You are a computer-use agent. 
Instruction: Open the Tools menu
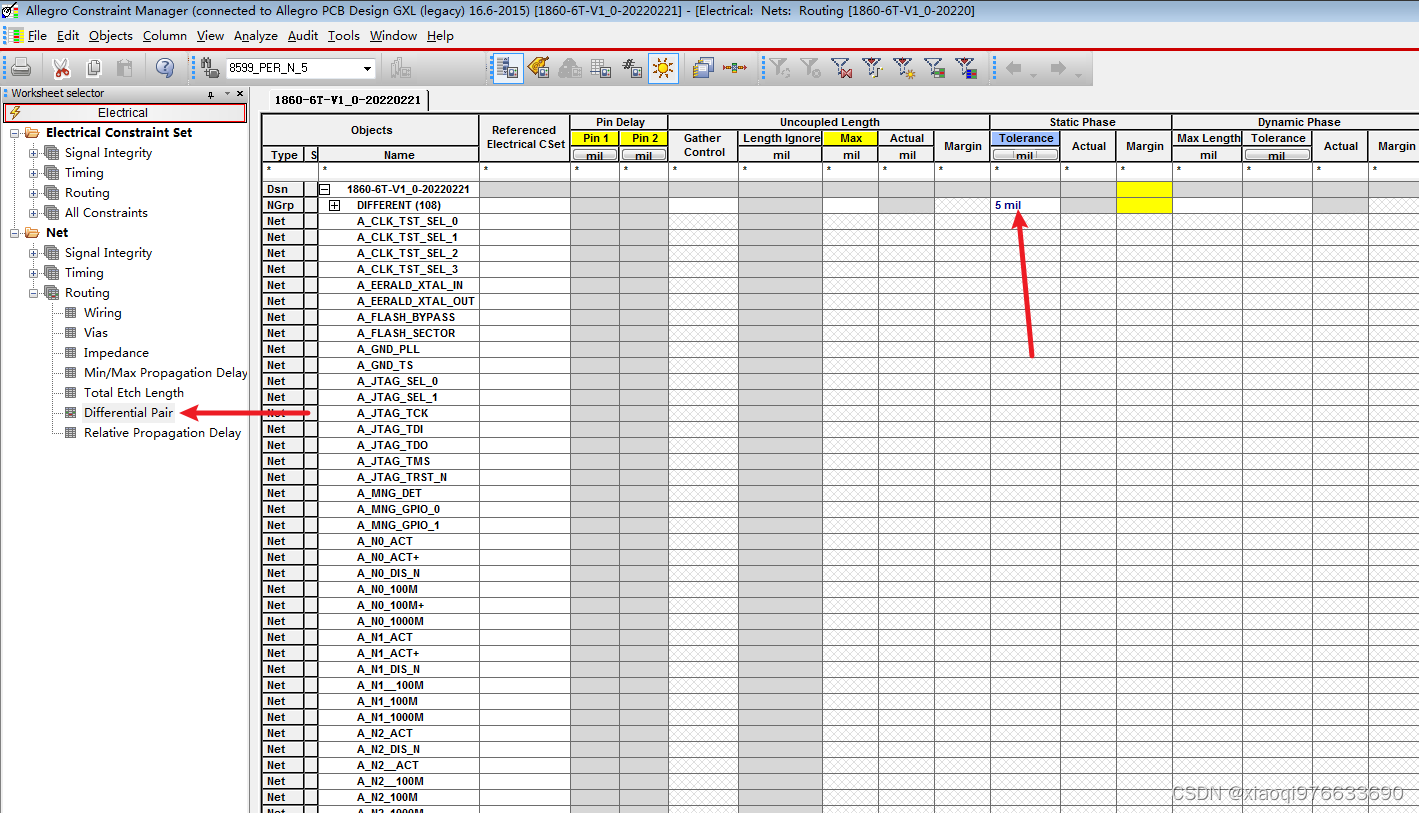[344, 36]
